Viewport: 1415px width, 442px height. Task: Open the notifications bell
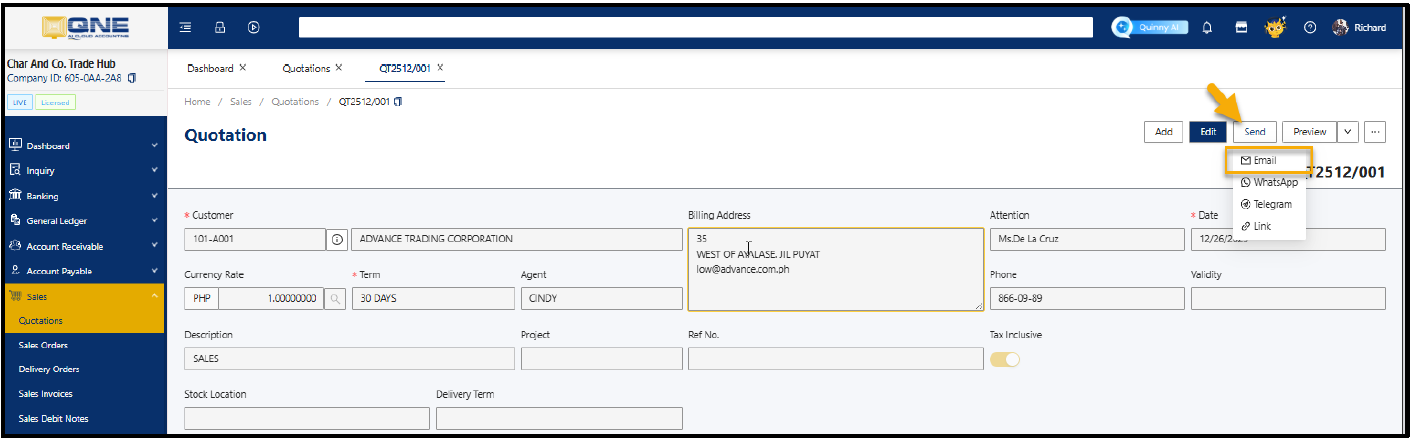point(1208,27)
